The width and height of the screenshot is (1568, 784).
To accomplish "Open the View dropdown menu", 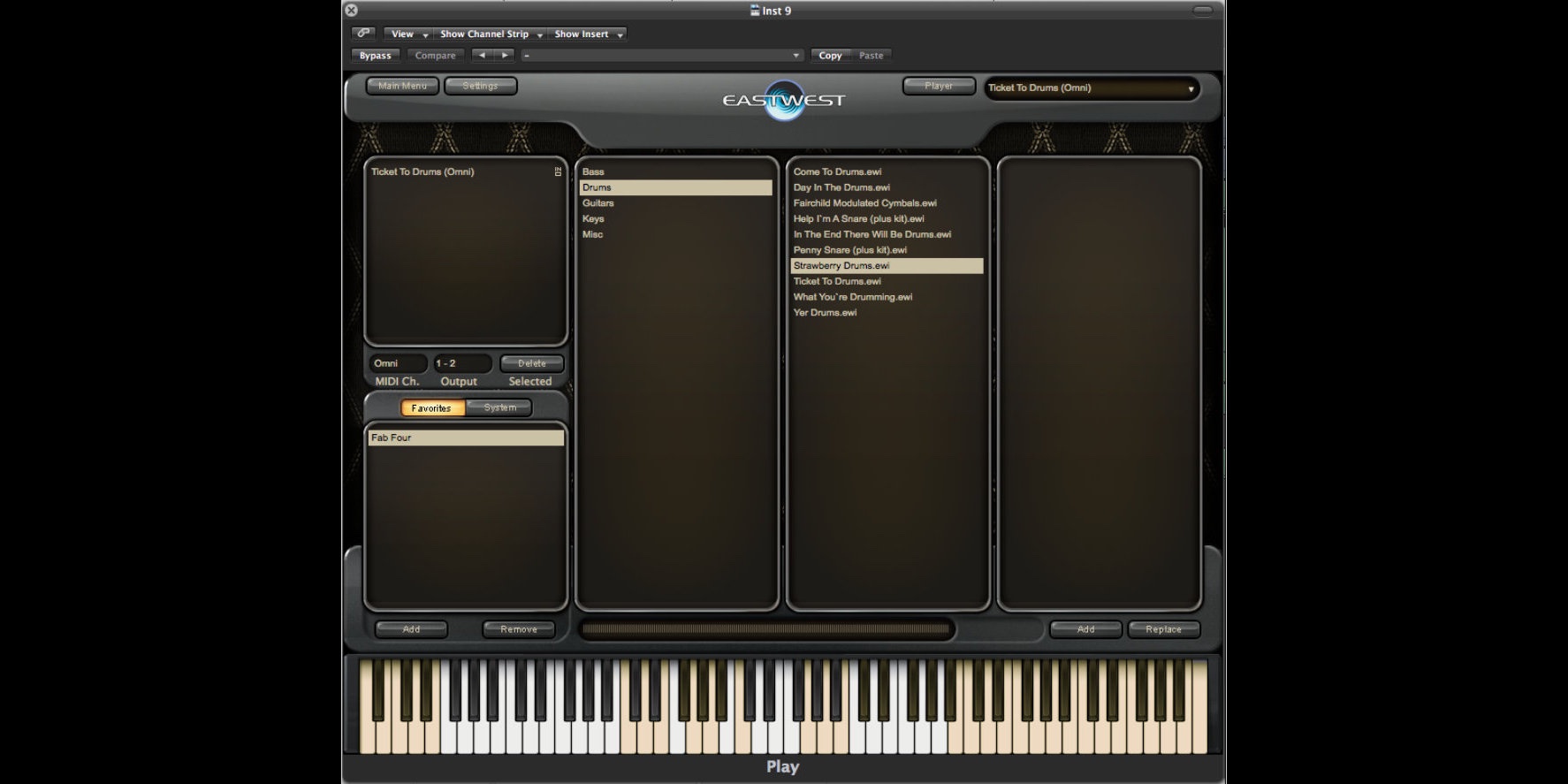I will pyautogui.click(x=408, y=34).
